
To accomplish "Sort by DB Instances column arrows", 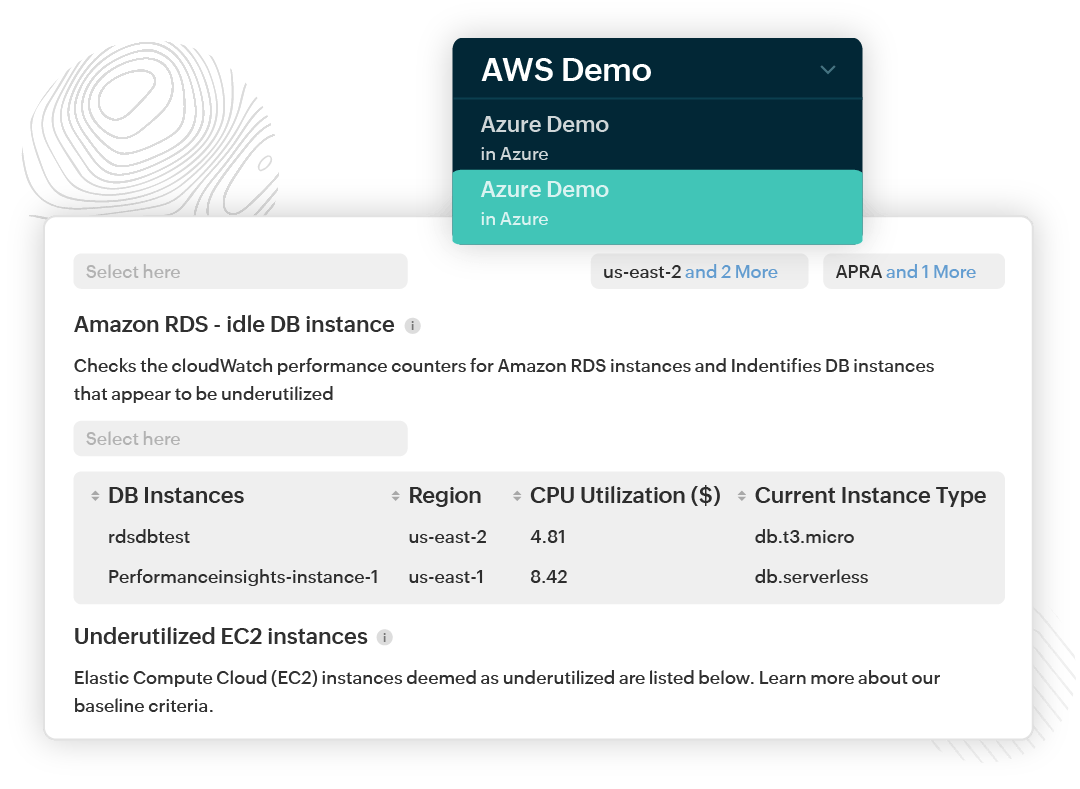I will 96,496.
